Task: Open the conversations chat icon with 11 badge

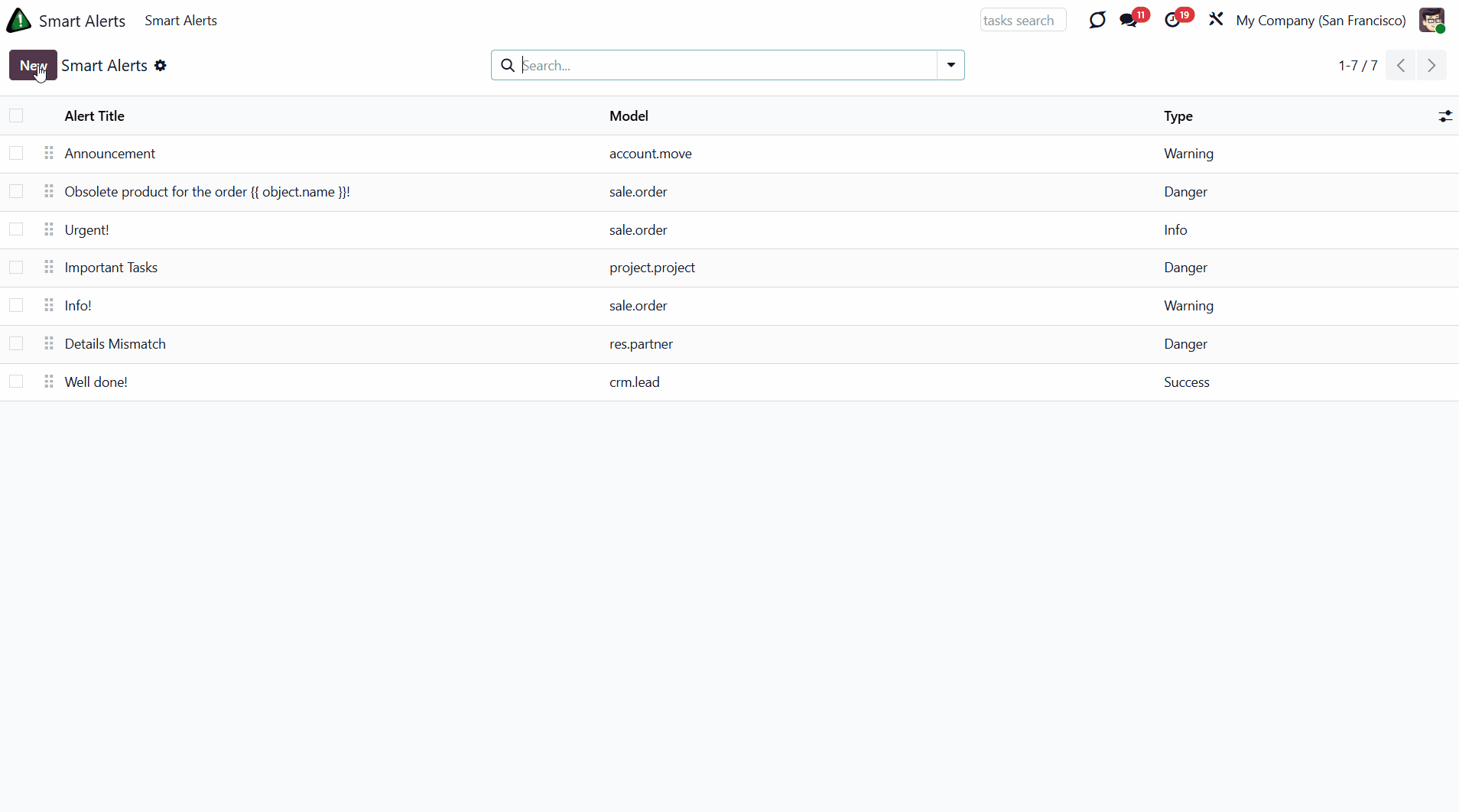Action: coord(1129,21)
